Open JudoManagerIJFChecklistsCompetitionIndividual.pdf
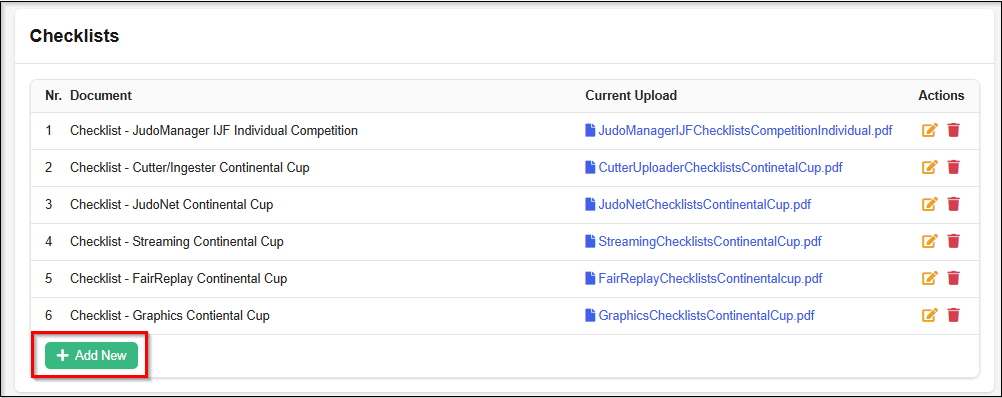1002x398 pixels. 739,131
